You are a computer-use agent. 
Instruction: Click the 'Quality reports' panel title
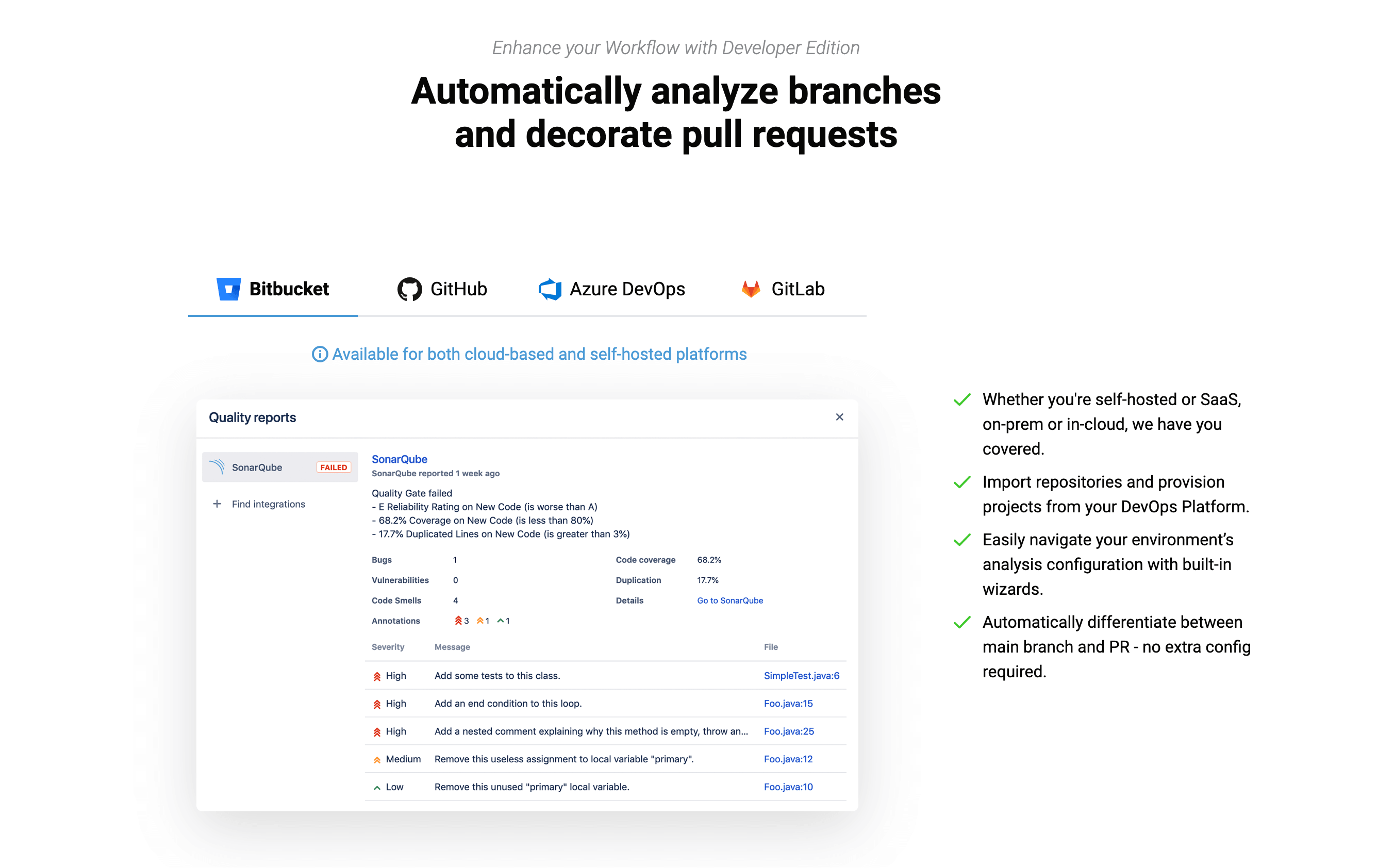(252, 418)
